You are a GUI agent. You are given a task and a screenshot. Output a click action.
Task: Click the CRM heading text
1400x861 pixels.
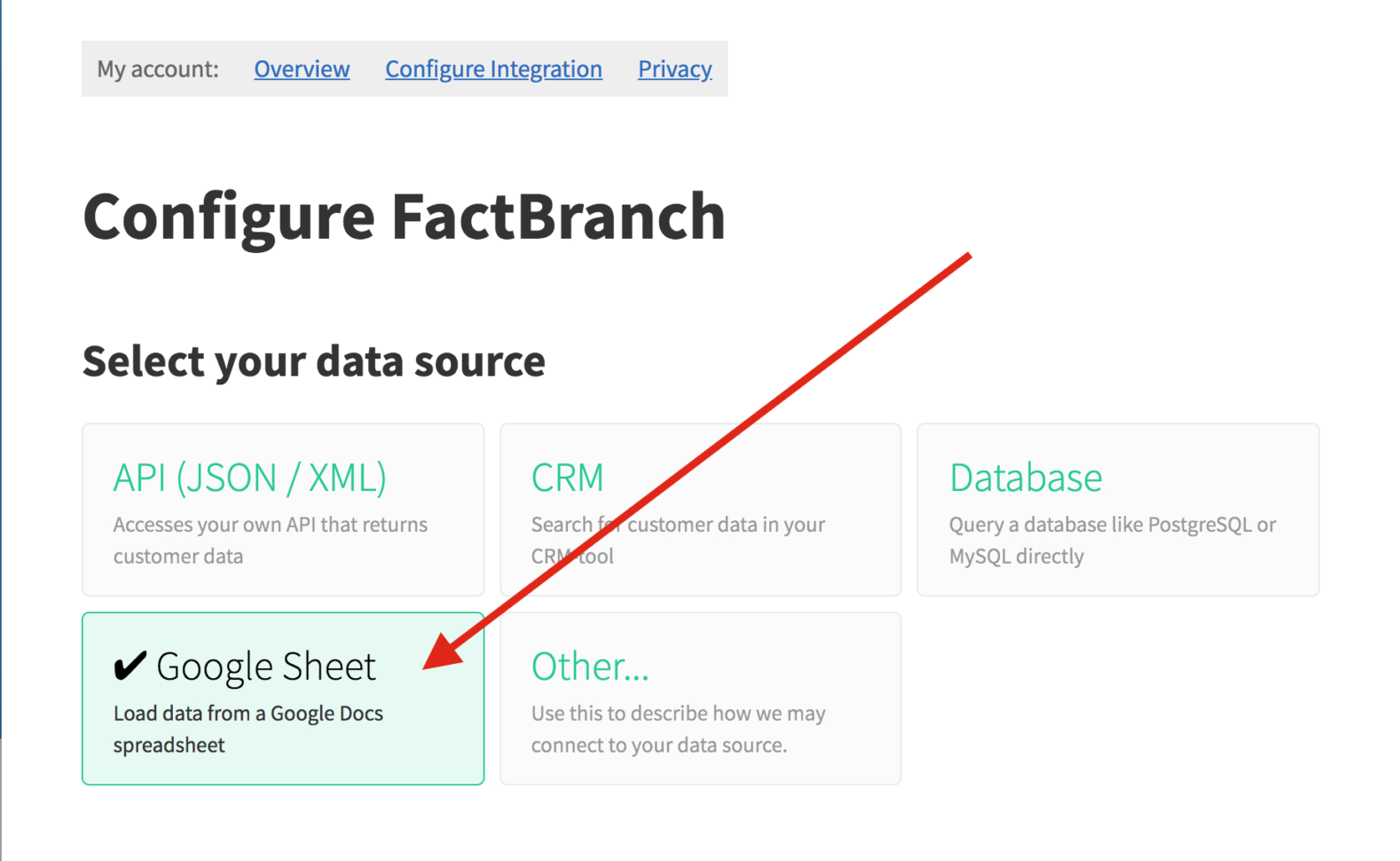tap(567, 478)
